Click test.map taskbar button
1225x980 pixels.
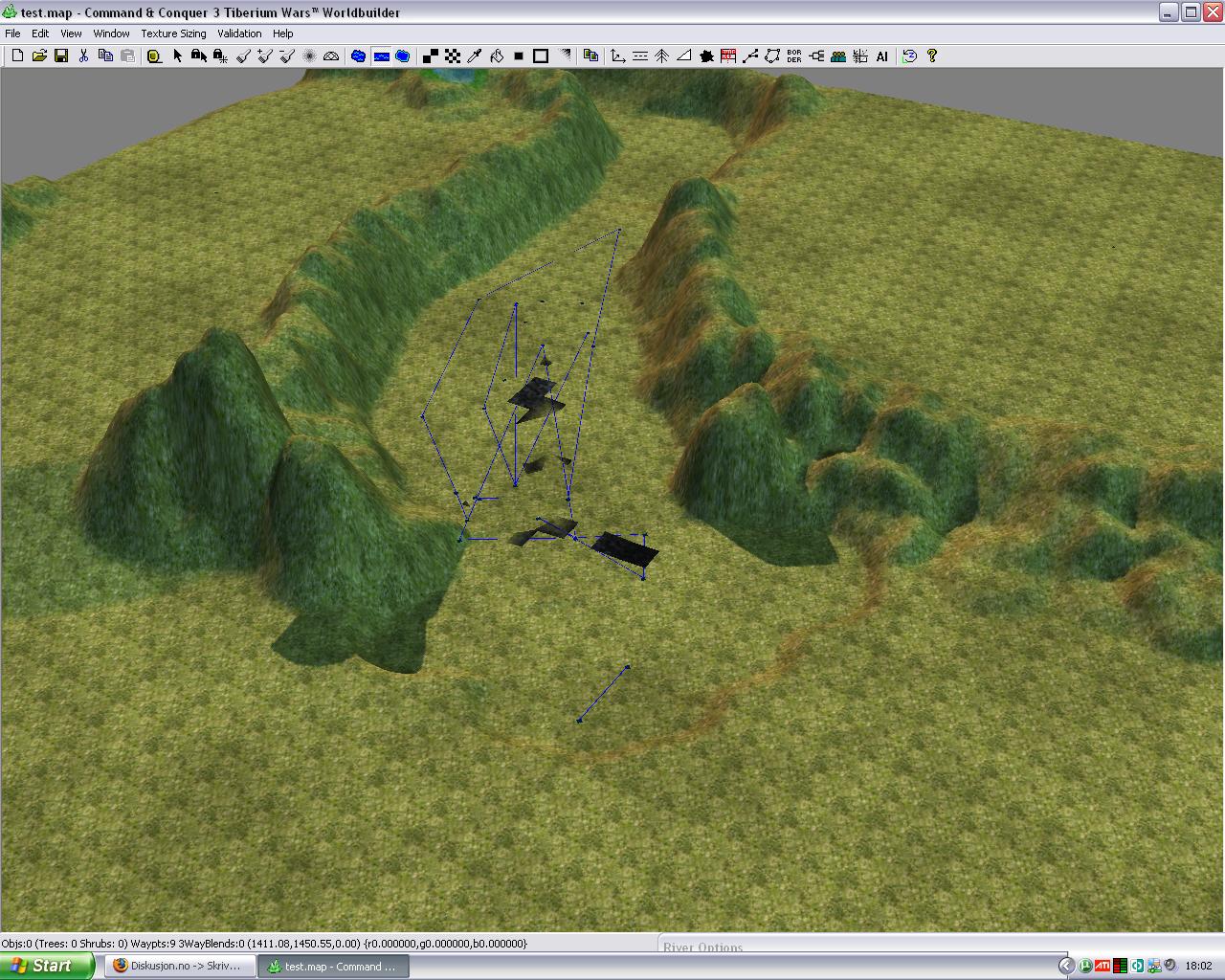pos(333,966)
